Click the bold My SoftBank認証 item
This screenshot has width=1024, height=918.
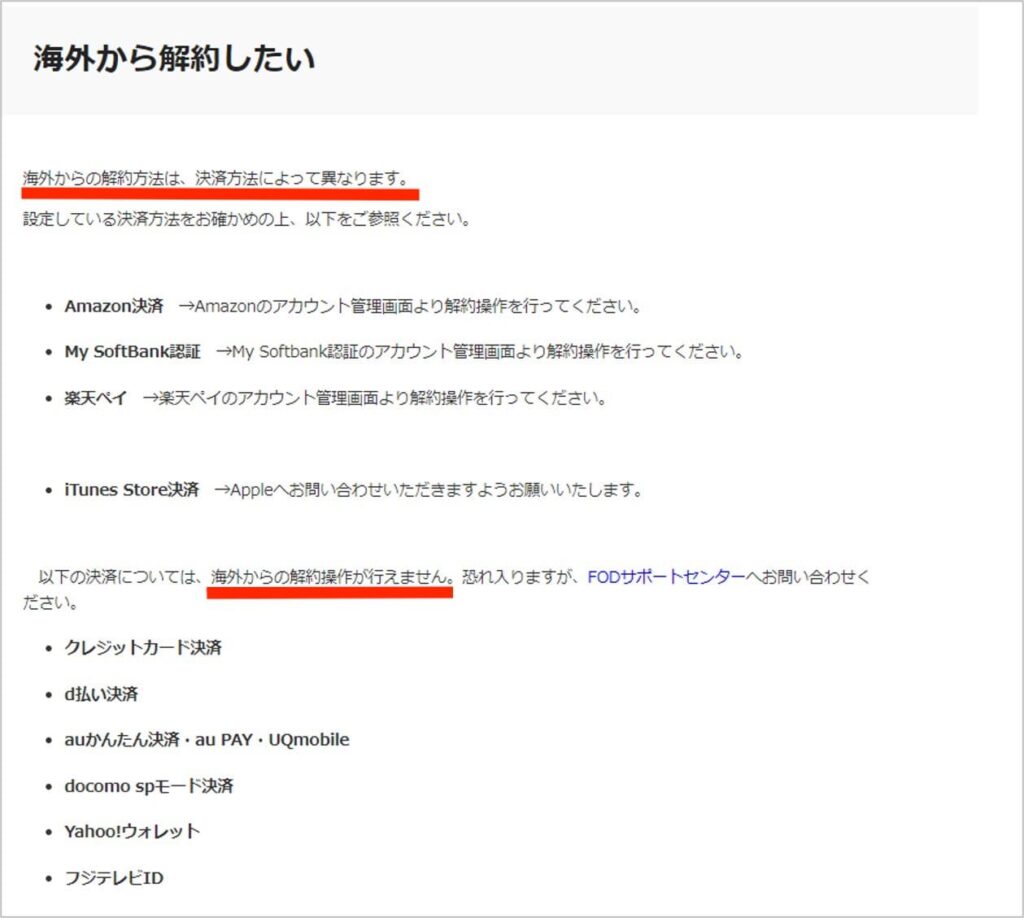pos(132,352)
